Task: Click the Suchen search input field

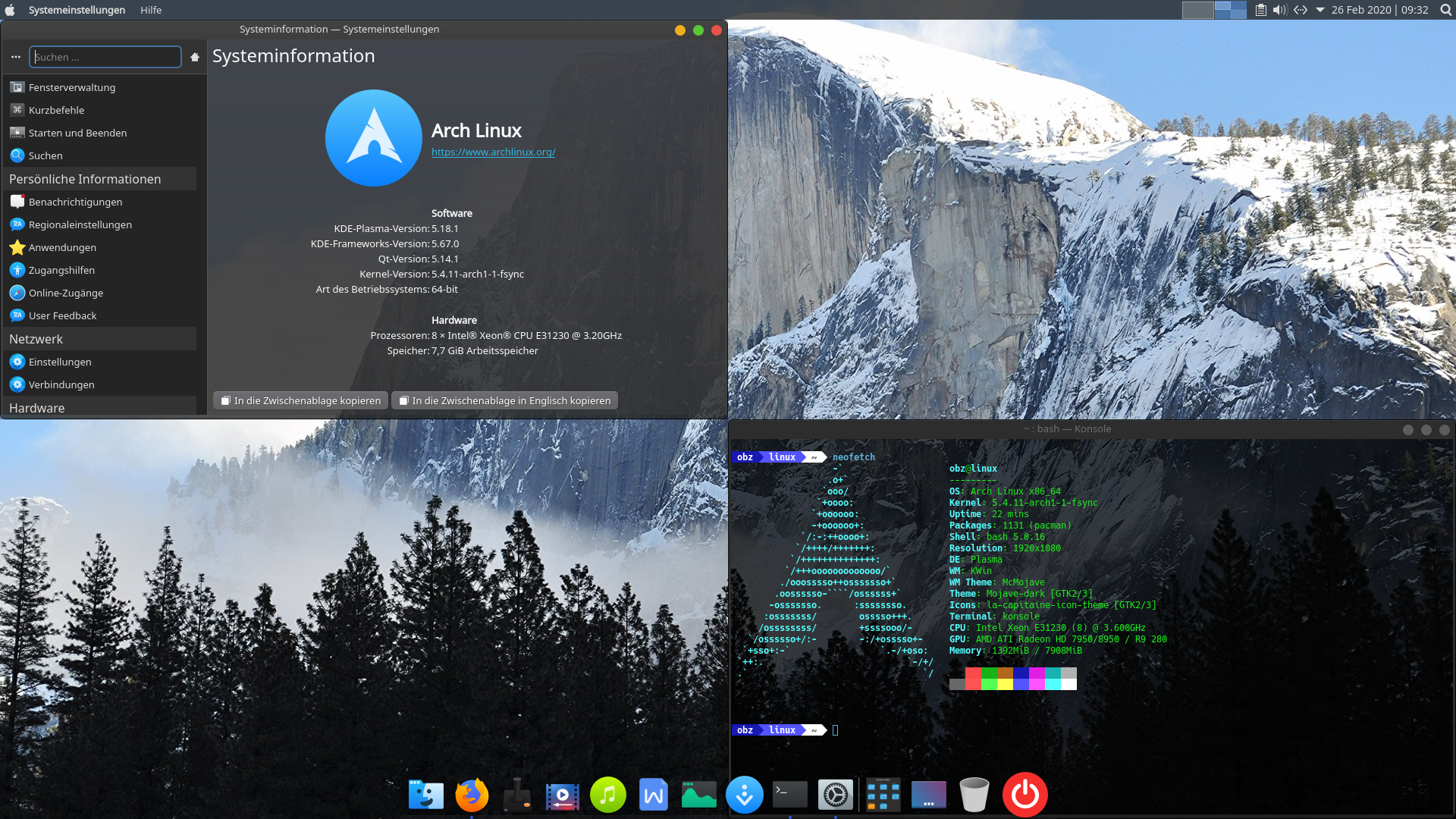Action: pyautogui.click(x=105, y=57)
